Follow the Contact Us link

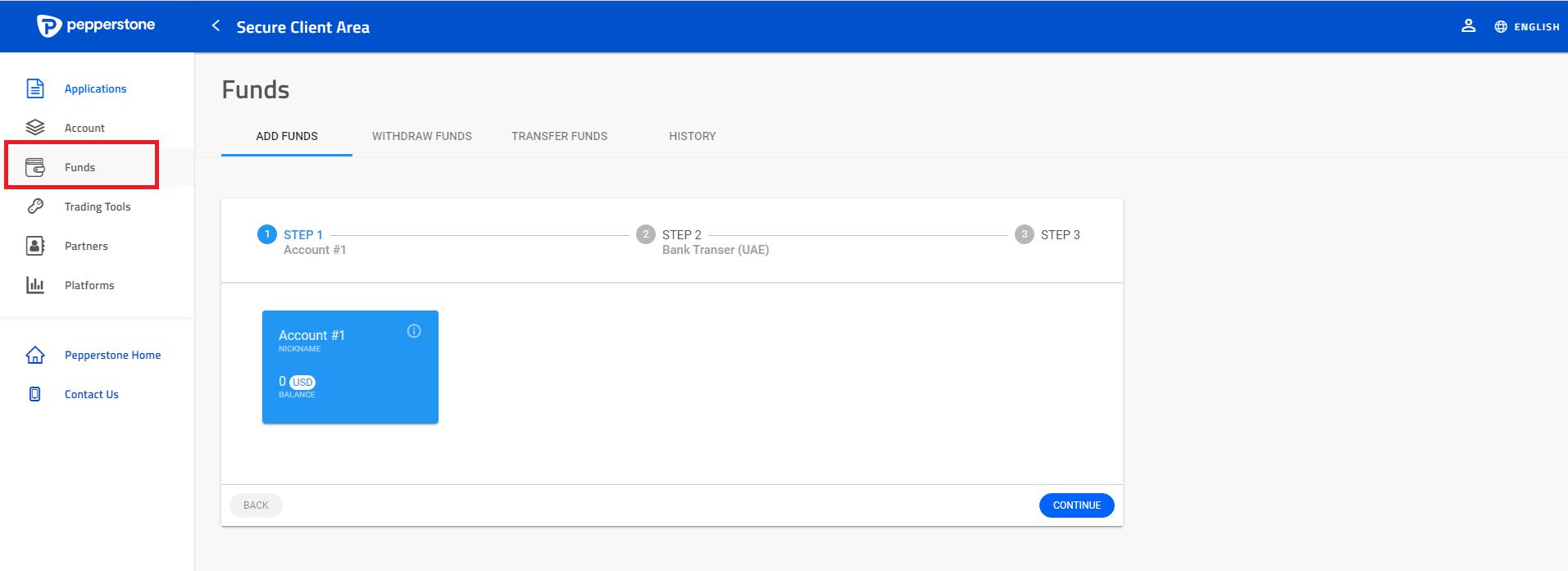pos(92,394)
